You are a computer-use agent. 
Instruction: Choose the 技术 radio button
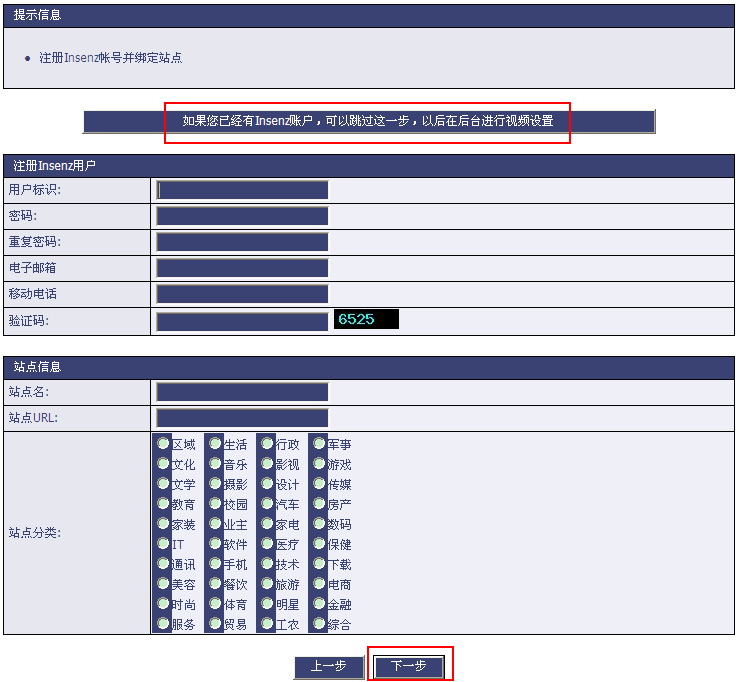pos(267,563)
